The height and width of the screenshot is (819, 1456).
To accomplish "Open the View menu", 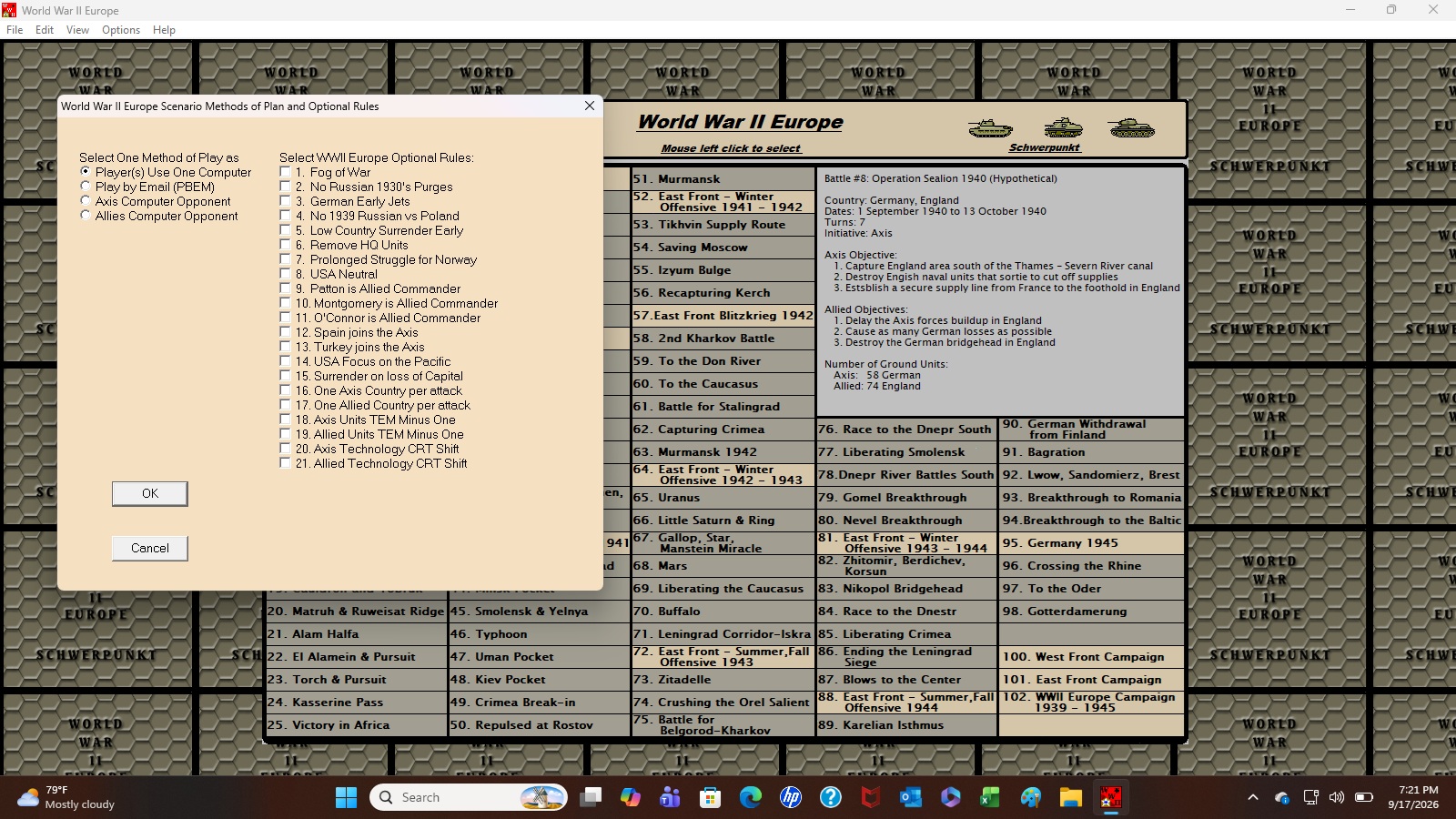I will click(77, 30).
